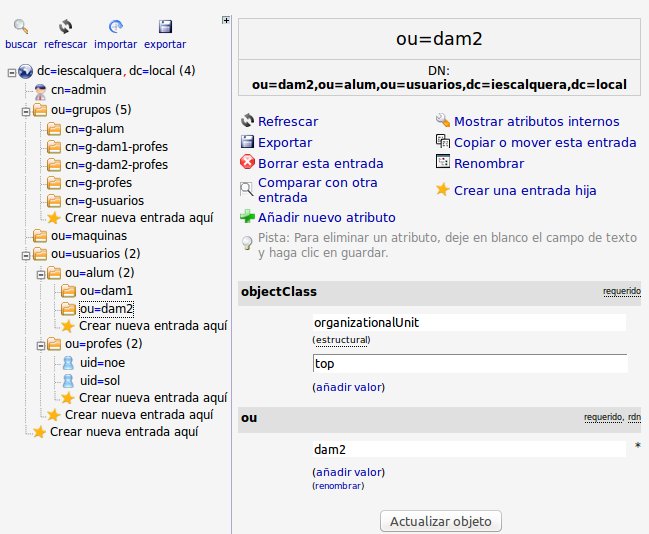This screenshot has width=649, height=534.
Task: Click añadir valor under ou attribute
Action: click(350, 472)
